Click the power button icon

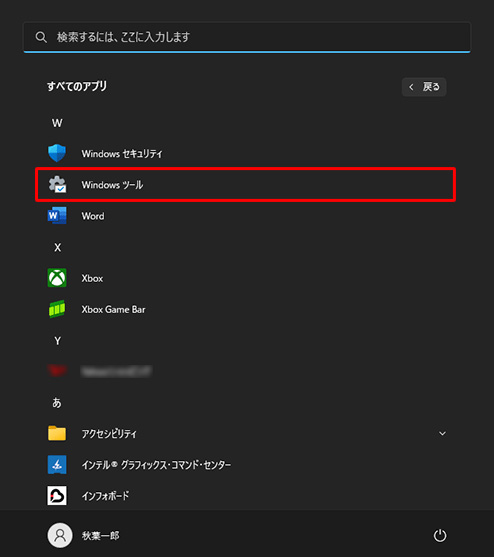point(440,535)
